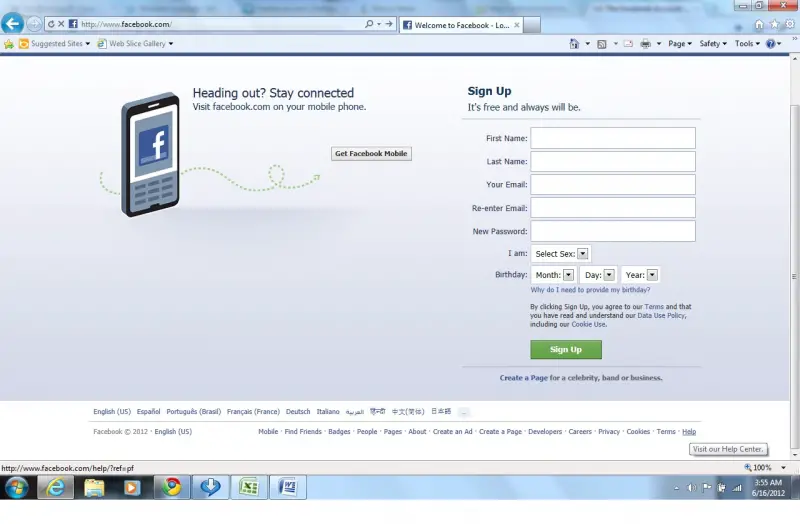This screenshot has height=524, width=800.
Task: Click the browser Forward arrow button
Action: click(x=34, y=24)
